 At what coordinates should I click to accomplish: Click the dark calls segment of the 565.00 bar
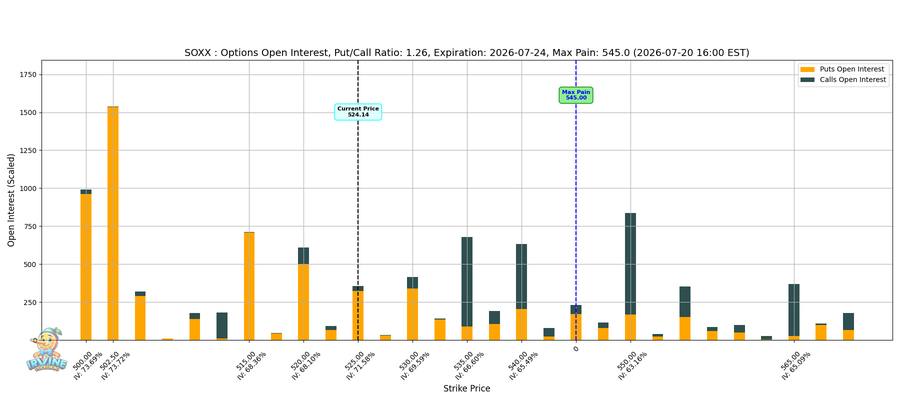794,310
